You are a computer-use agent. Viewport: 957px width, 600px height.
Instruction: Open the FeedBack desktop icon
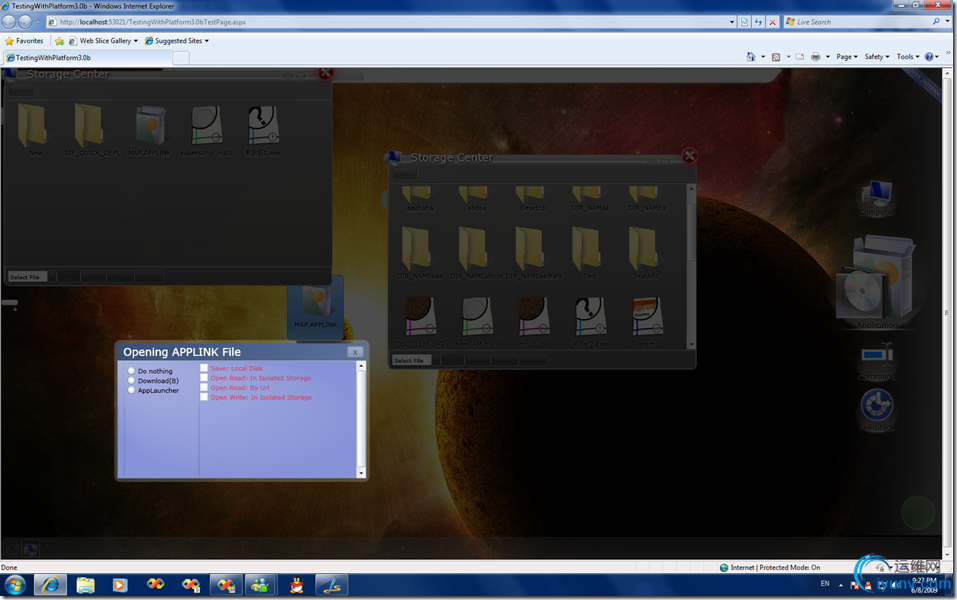877,409
